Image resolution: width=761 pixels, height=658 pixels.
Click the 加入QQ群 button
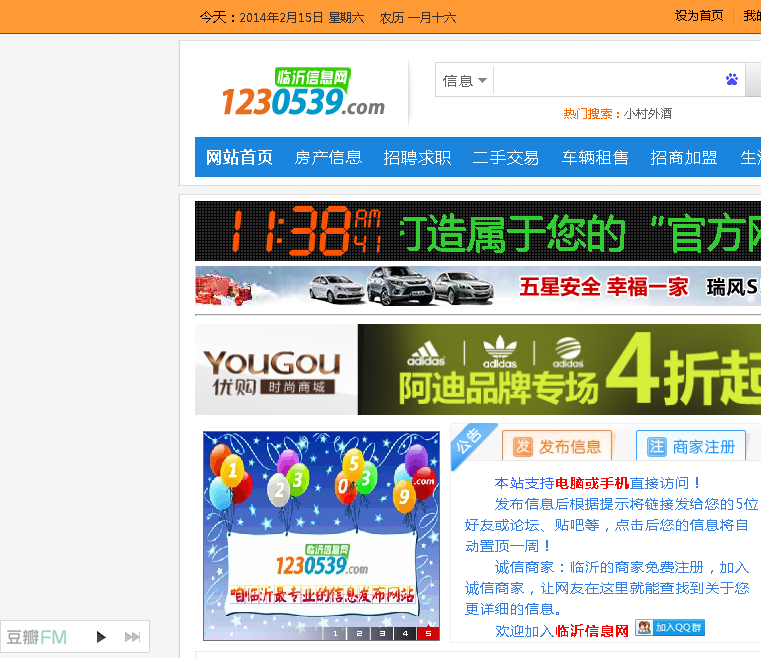coord(670,628)
